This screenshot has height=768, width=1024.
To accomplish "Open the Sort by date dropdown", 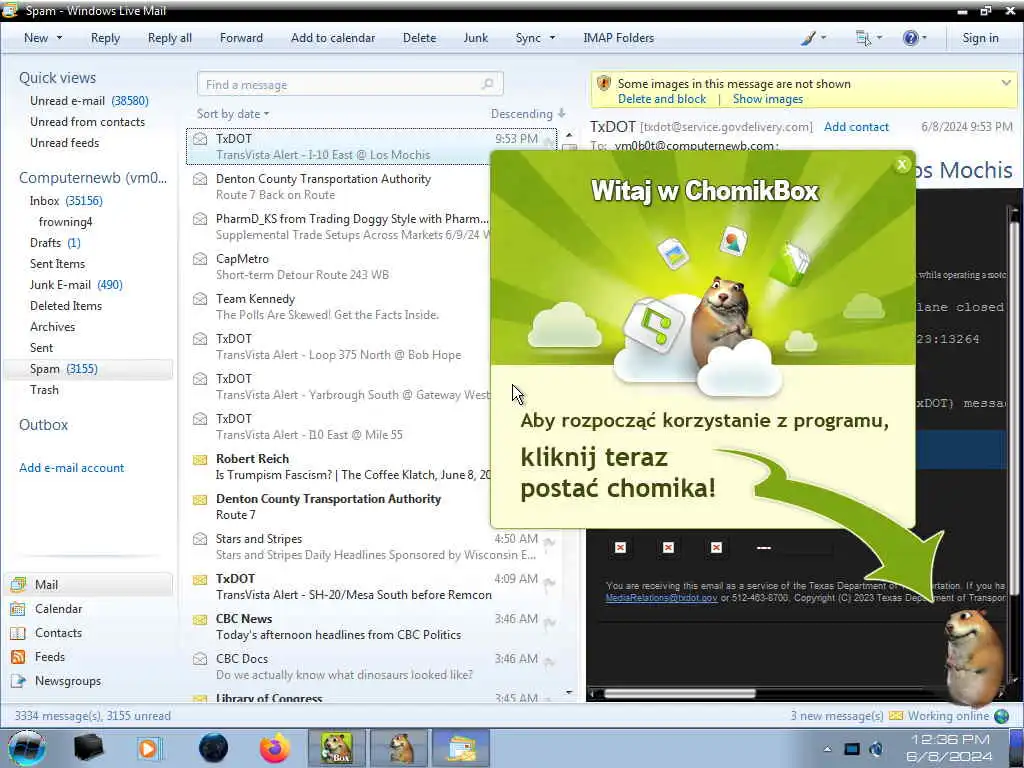I will coord(232,114).
